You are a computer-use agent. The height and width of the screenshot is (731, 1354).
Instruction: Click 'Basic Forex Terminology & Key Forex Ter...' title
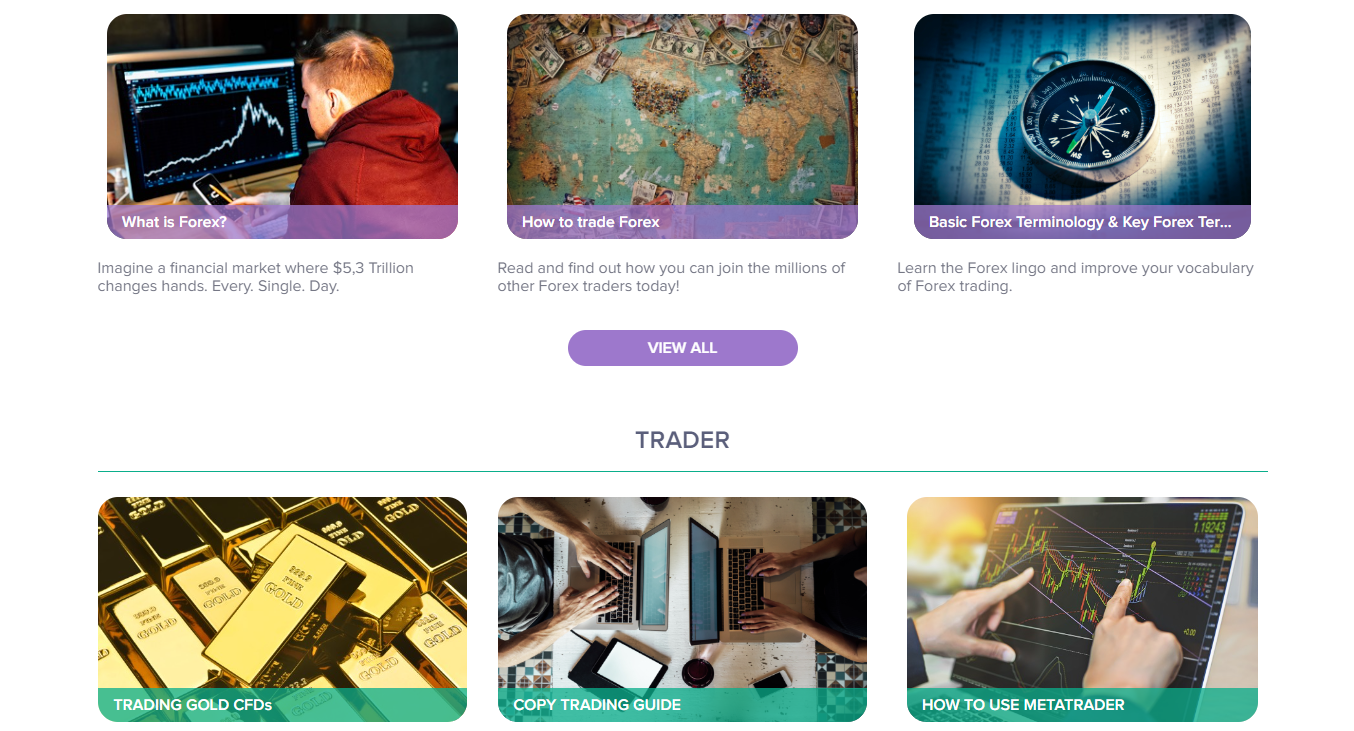pyautogui.click(x=1080, y=222)
